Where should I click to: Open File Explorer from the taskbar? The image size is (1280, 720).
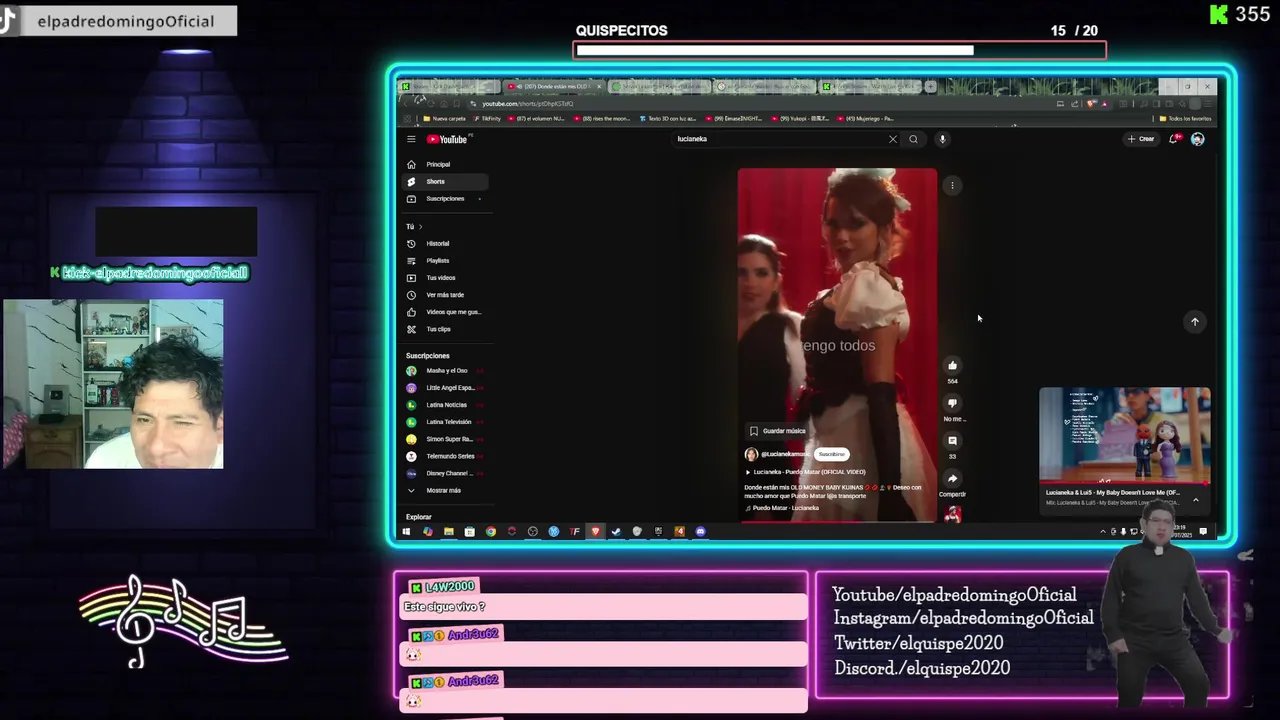448,532
